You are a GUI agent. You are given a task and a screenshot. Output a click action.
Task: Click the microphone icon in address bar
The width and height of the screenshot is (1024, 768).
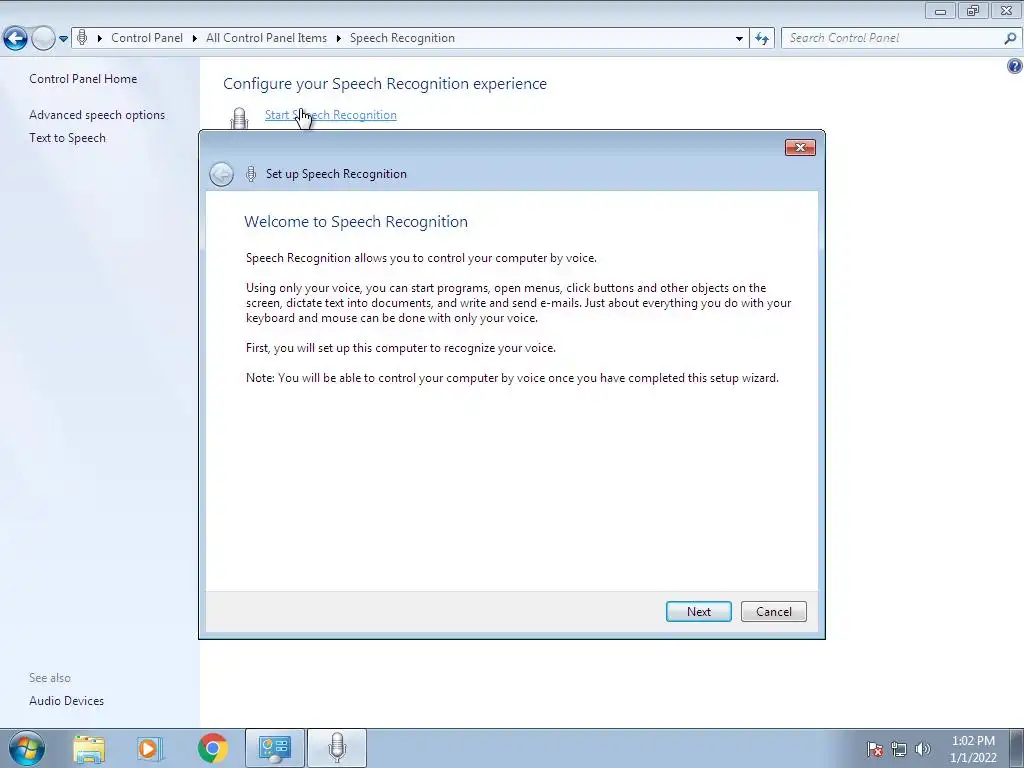82,38
